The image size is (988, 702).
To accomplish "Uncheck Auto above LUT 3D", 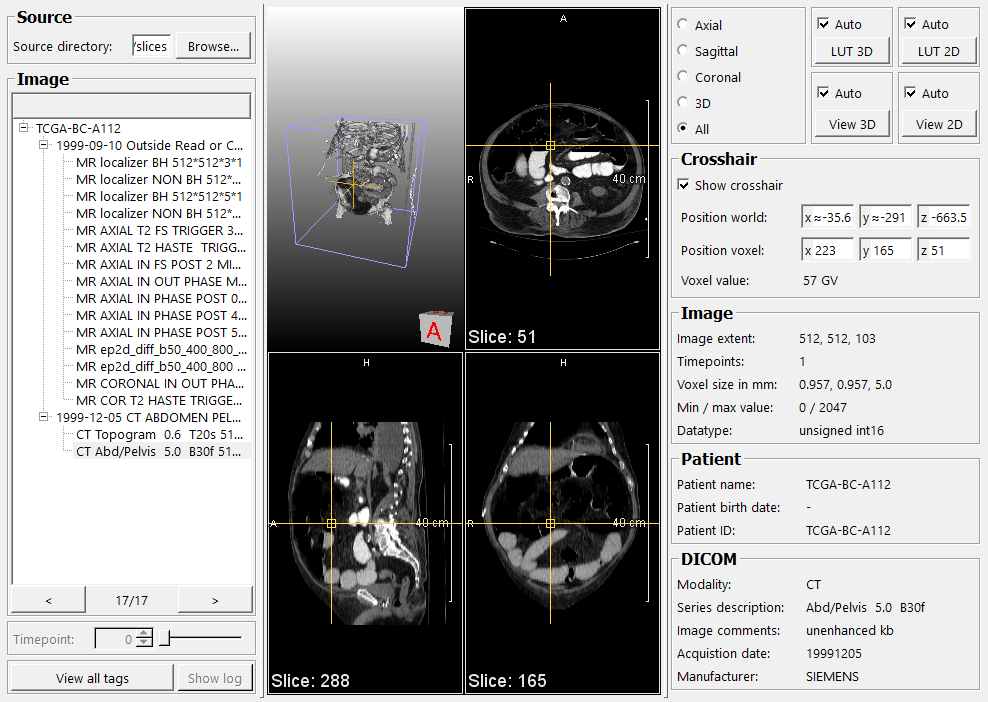I will click(x=824, y=24).
